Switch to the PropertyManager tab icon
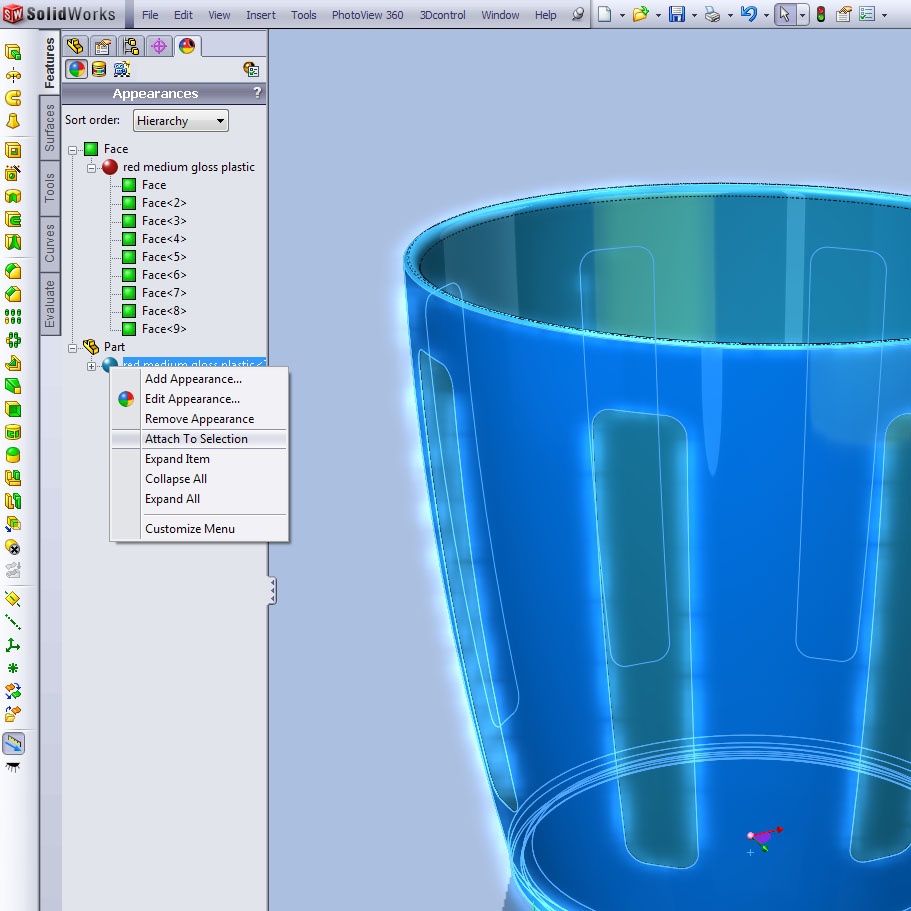This screenshot has height=911, width=911. click(102, 46)
